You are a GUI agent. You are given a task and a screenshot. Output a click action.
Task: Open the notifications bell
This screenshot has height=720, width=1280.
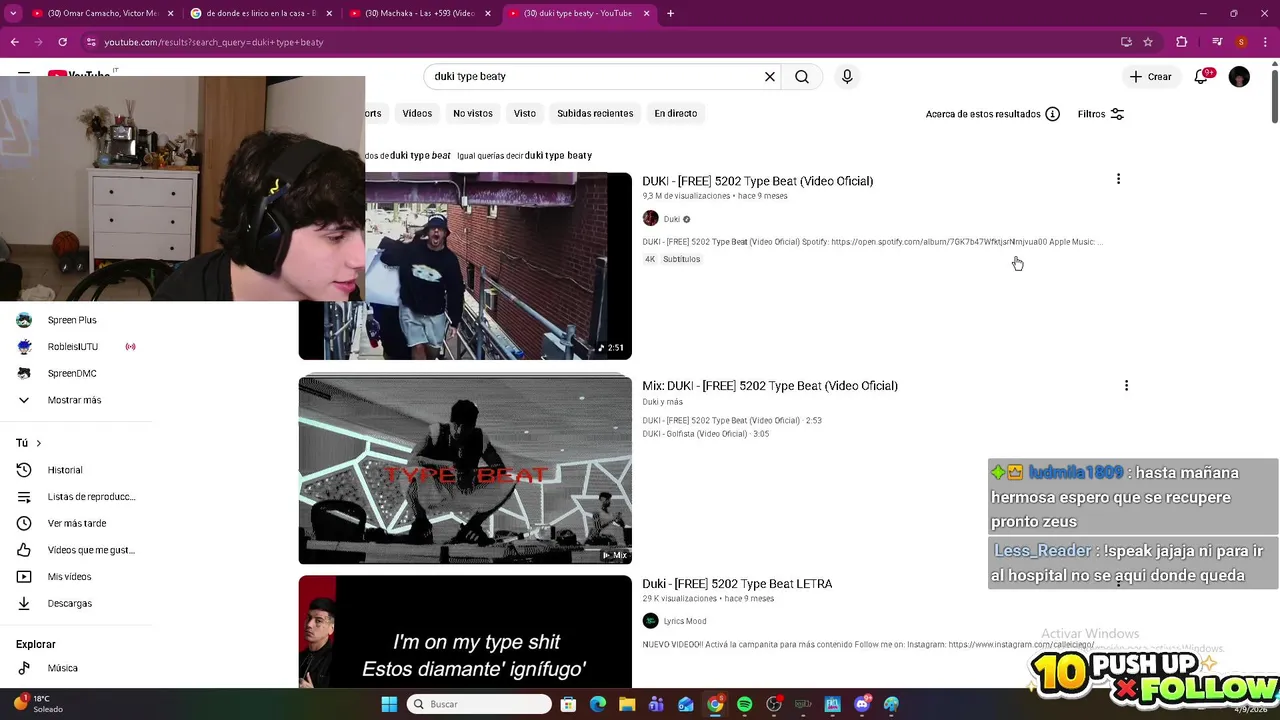coord(1202,77)
